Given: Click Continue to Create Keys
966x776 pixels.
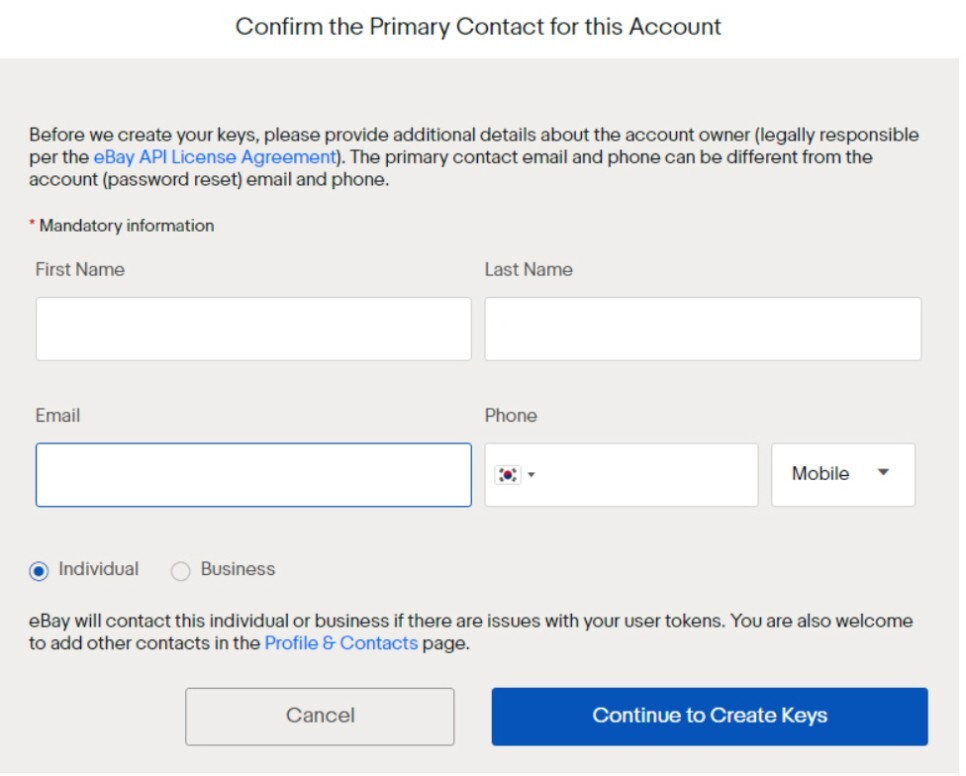Looking at the screenshot, I should tap(709, 716).
